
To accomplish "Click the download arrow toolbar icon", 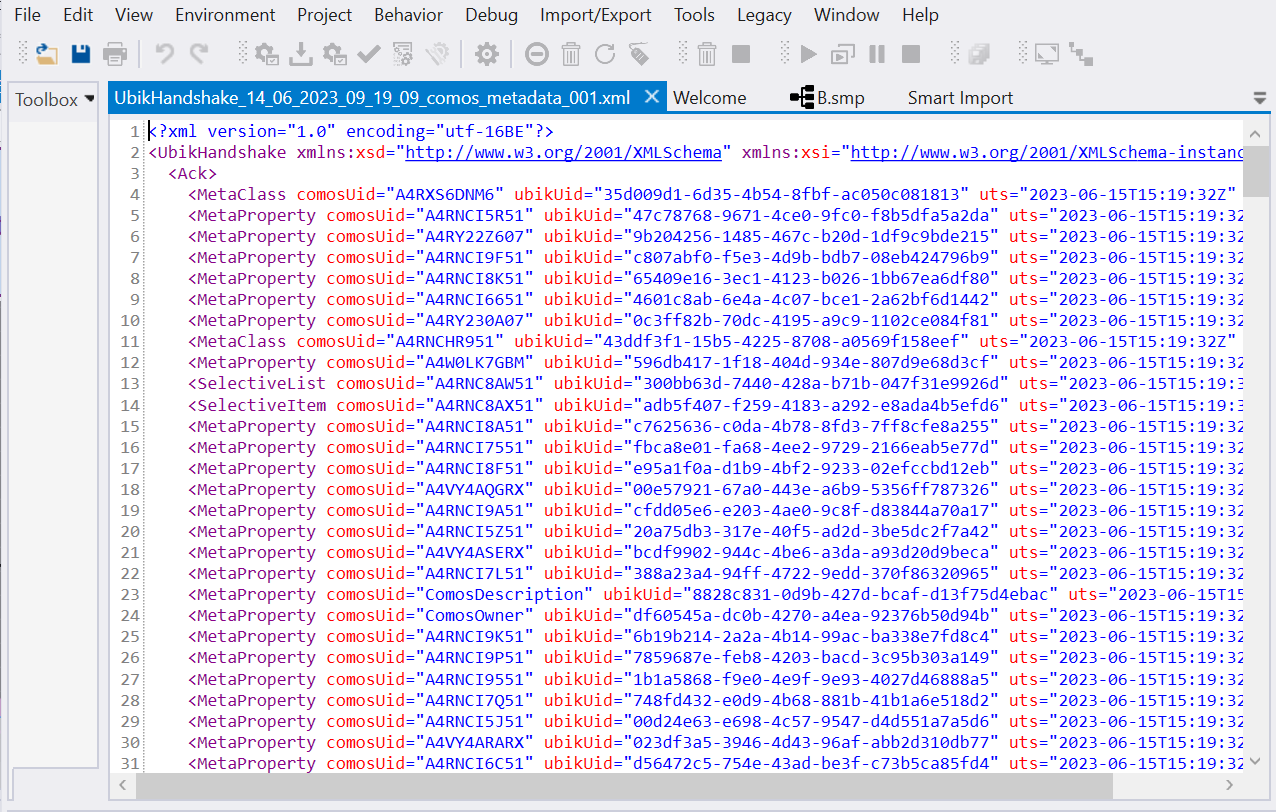I will coord(301,54).
